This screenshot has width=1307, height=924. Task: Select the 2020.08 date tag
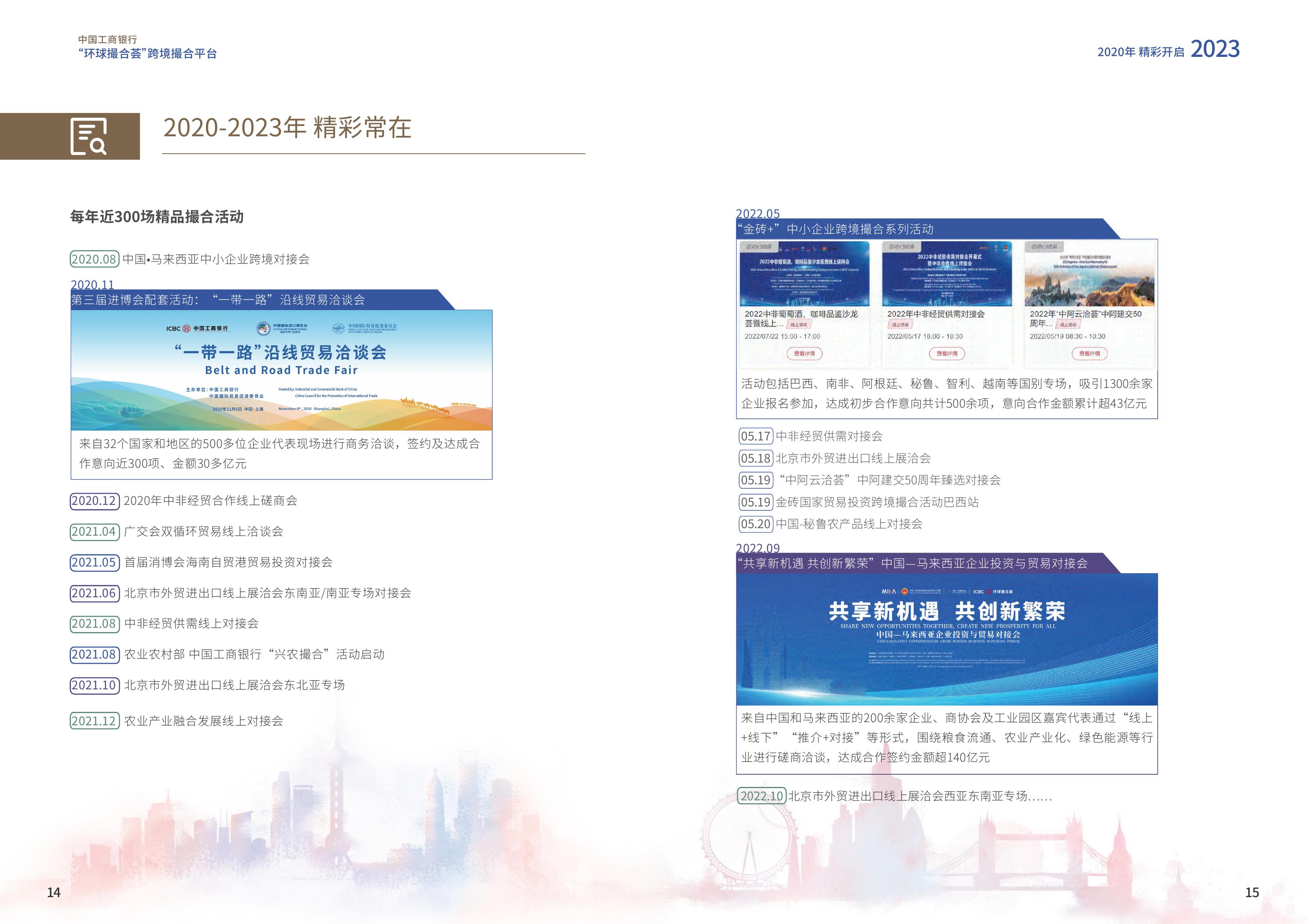(x=94, y=259)
